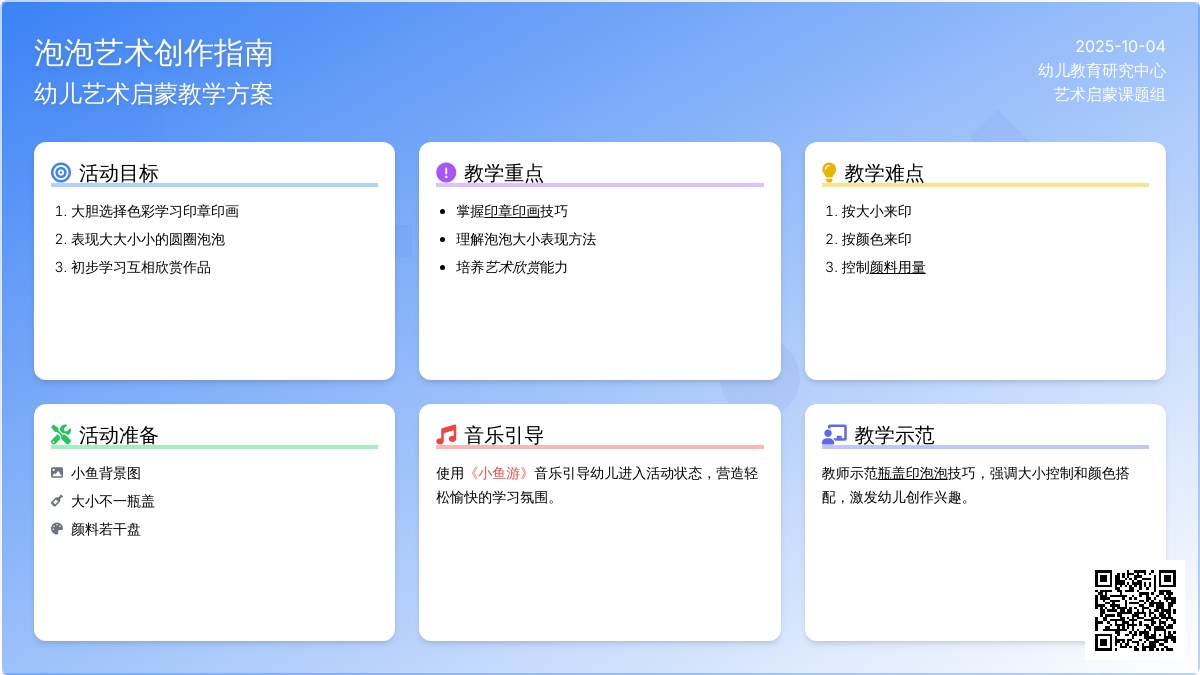Click the green tools icon beside 活动准备
The image size is (1200, 675).
[61, 435]
